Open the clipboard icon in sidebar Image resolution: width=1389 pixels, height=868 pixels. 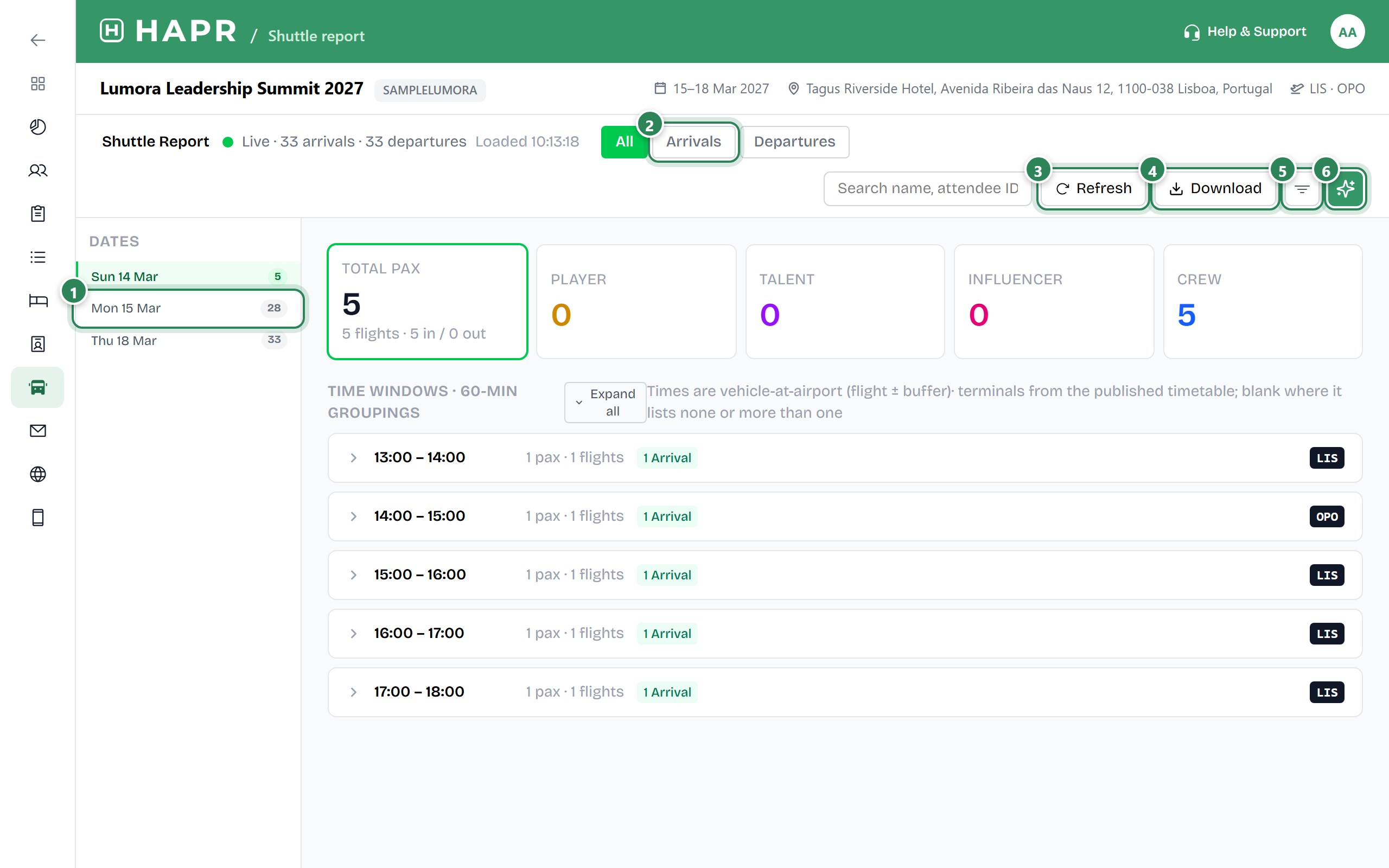pyautogui.click(x=38, y=214)
